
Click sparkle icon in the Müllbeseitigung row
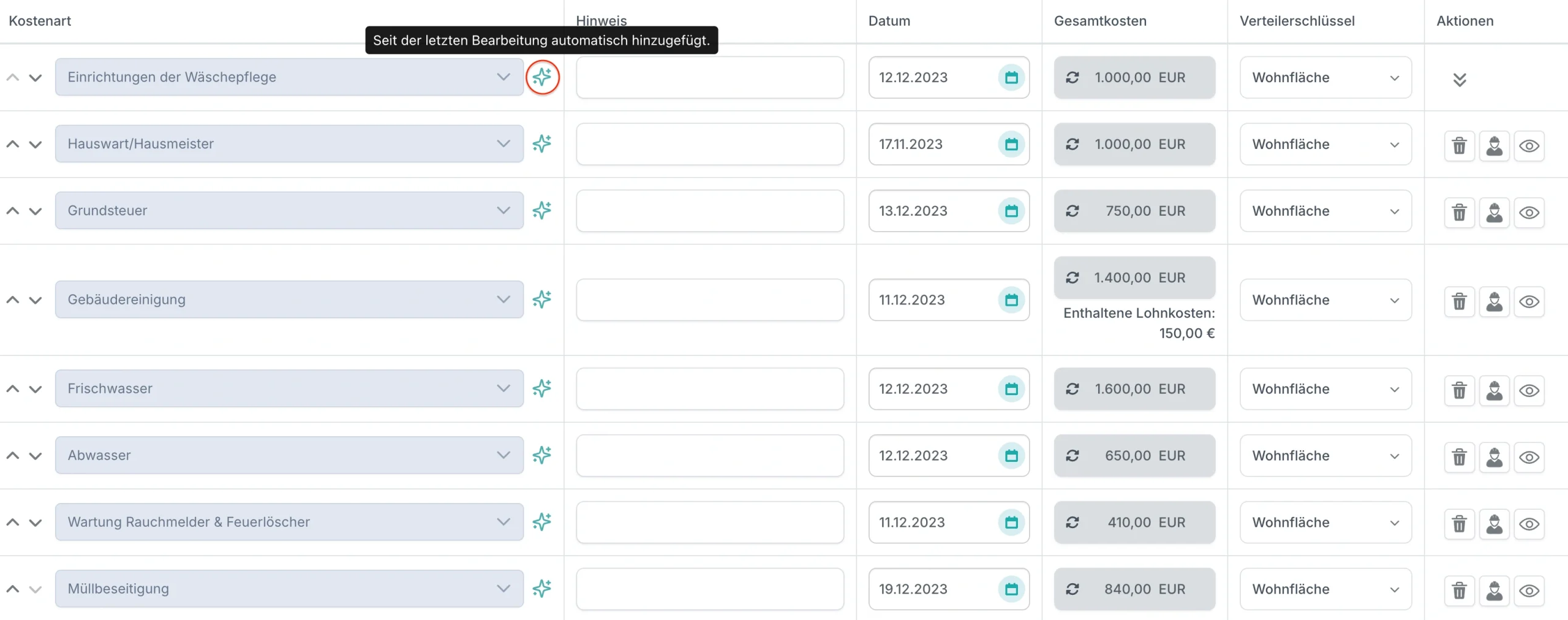point(542,589)
